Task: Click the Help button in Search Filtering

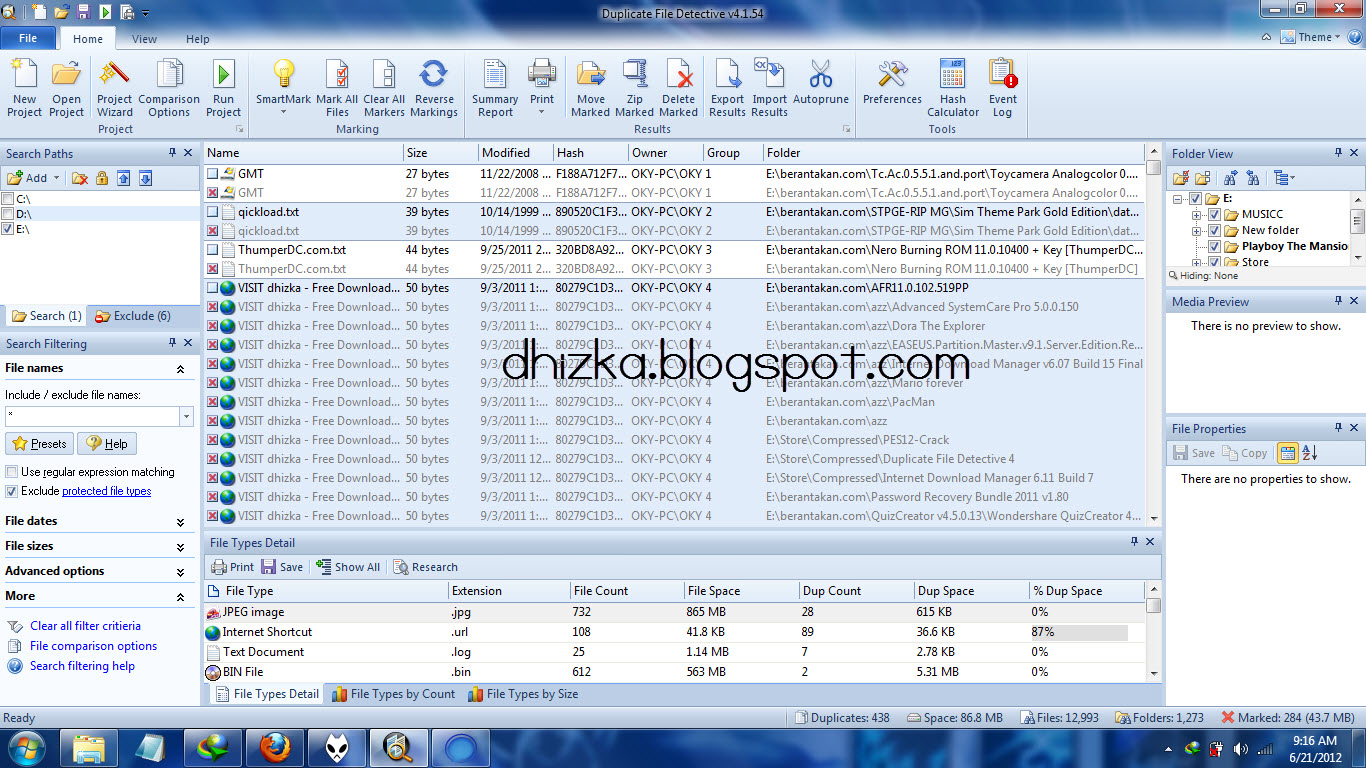Action: (x=107, y=444)
